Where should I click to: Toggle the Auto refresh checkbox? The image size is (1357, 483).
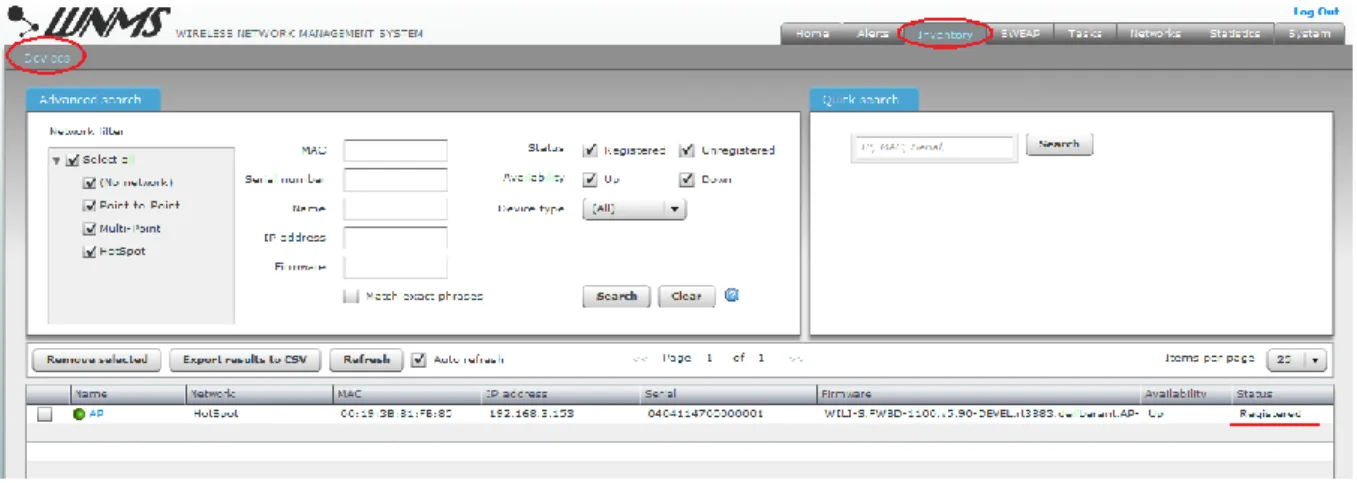click(x=419, y=359)
